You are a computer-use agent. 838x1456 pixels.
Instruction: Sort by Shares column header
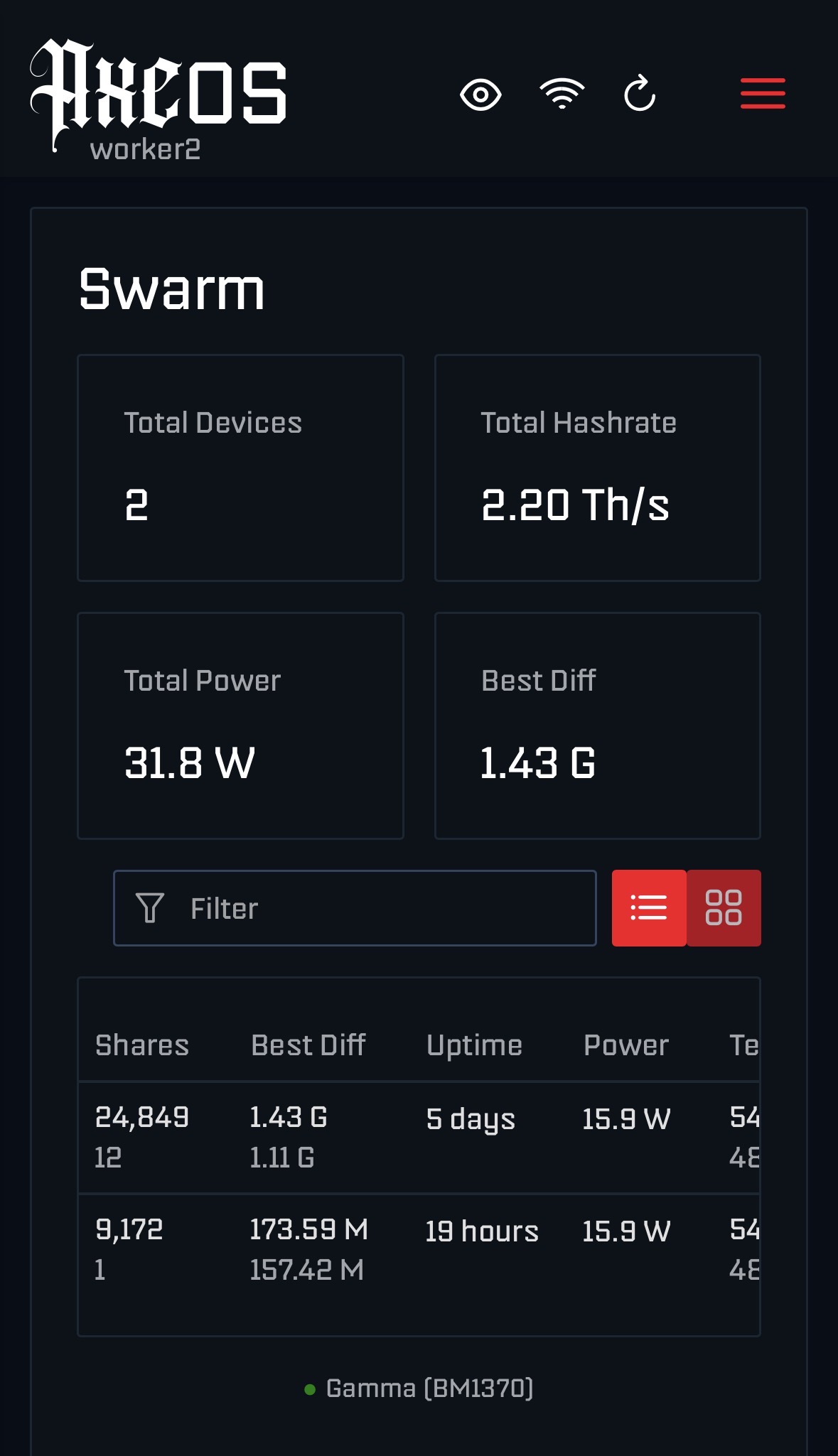pyautogui.click(x=142, y=1045)
